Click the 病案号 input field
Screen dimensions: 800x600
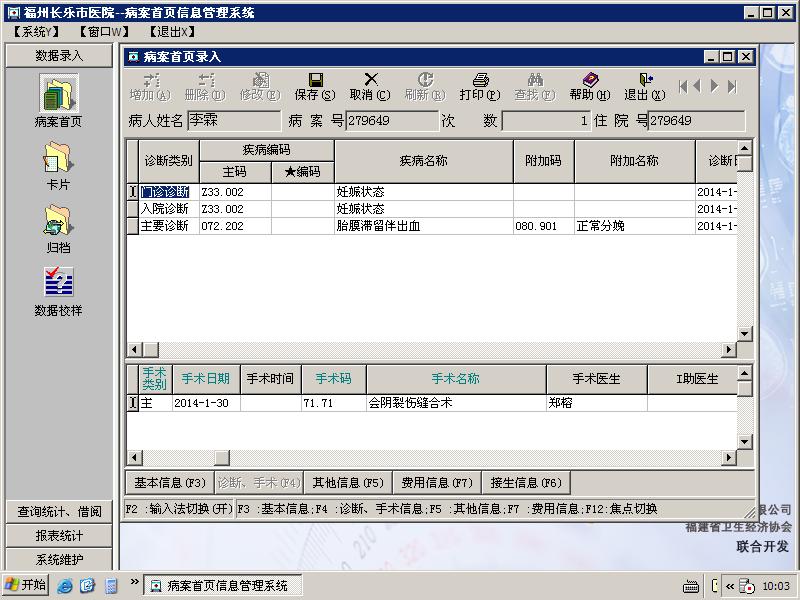(392, 121)
